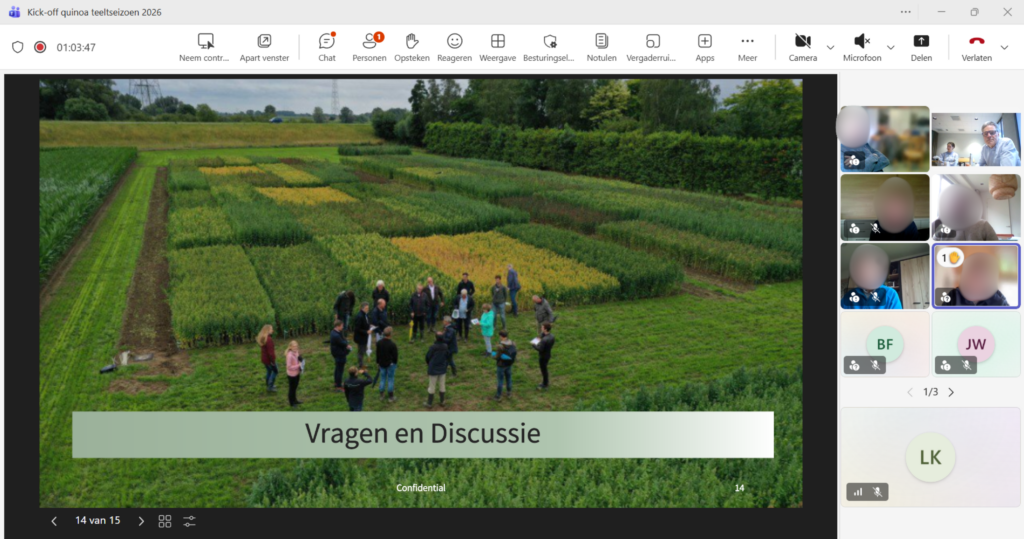1024x539 pixels.
Task: Open the Vergaderruimtes breakout menu
Action: click(650, 48)
